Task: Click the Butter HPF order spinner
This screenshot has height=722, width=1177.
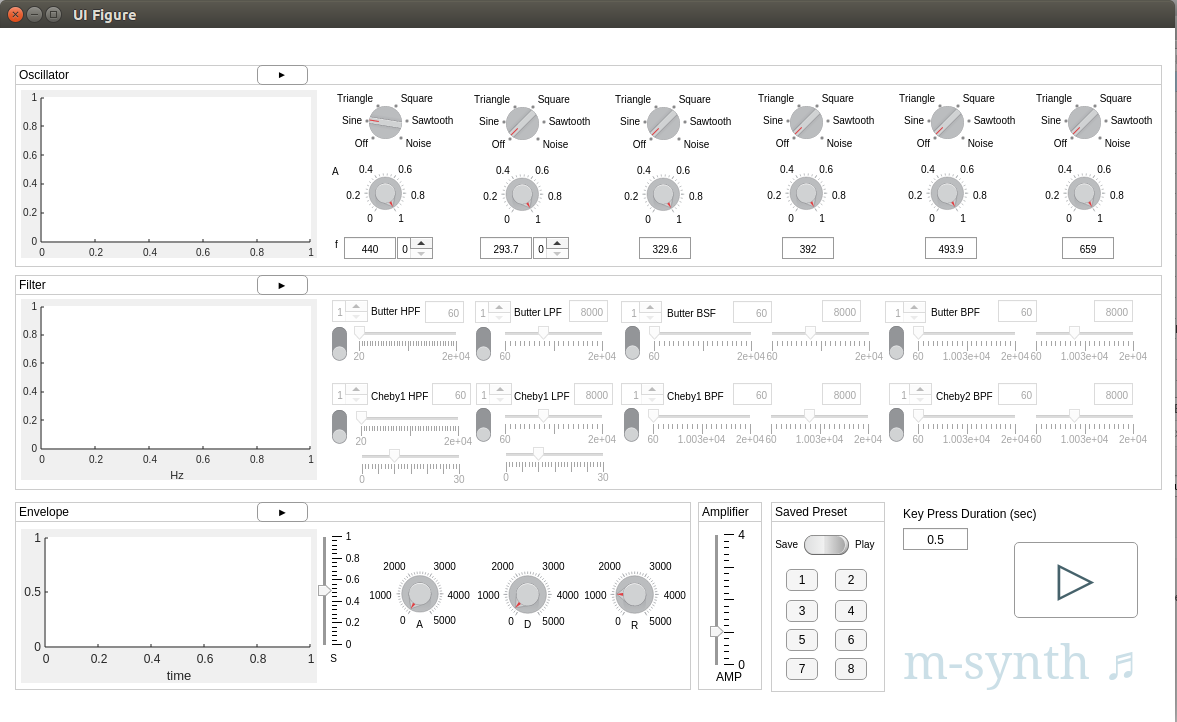Action: pos(350,311)
